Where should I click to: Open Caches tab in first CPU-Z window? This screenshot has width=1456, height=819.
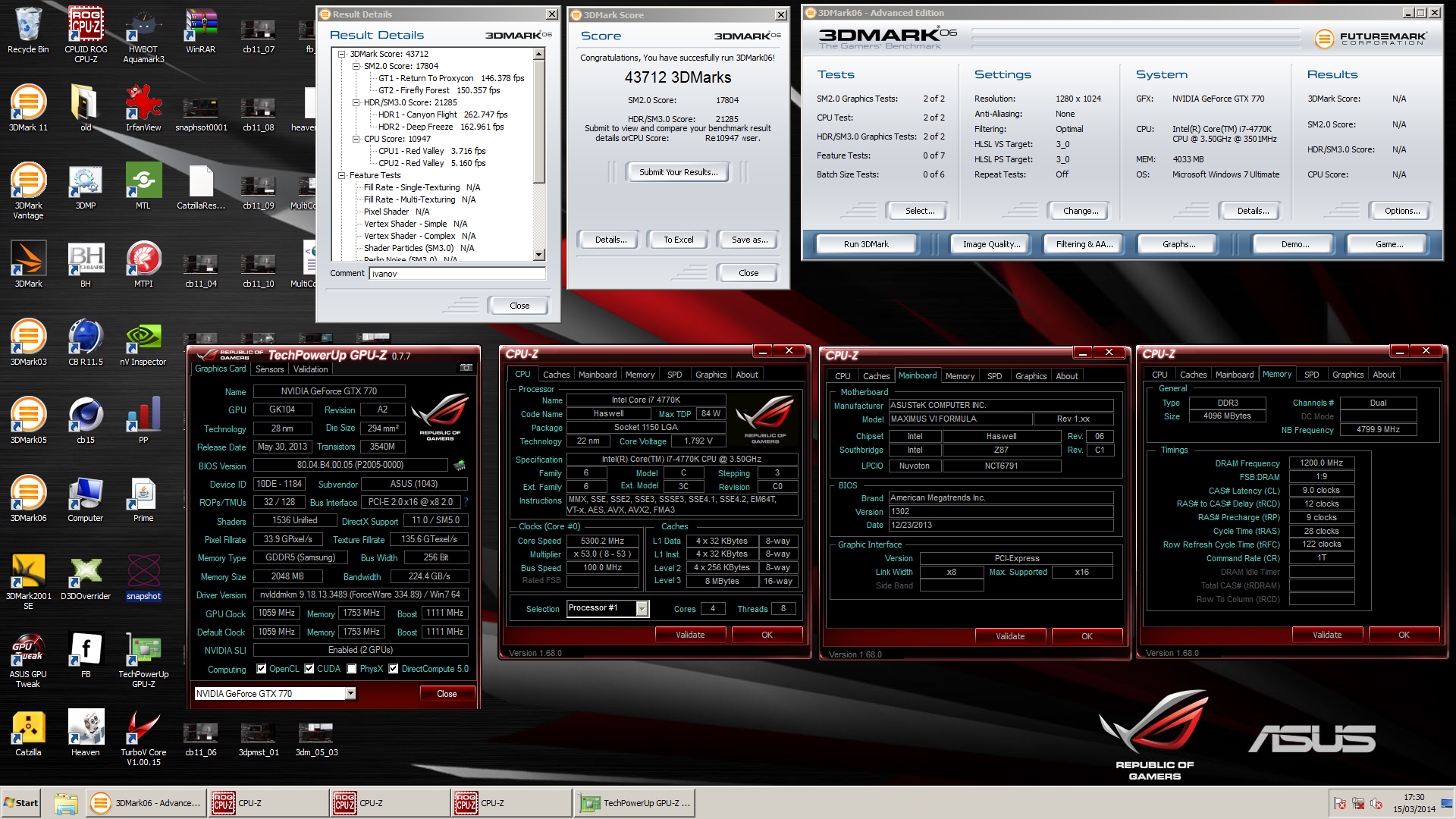click(557, 375)
